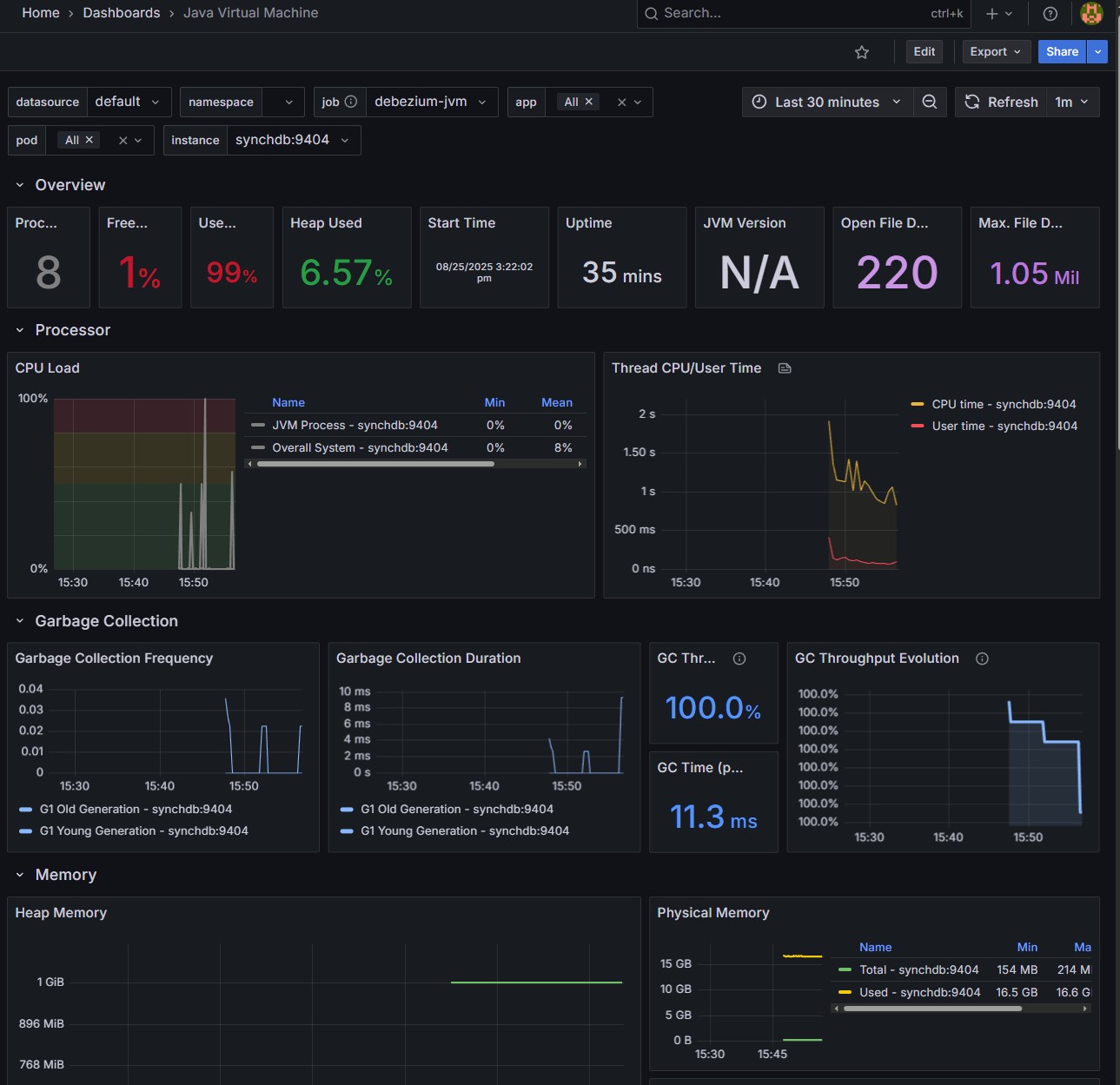1120x1085 pixels.
Task: Click the zoom out time range icon
Action: pyautogui.click(x=929, y=102)
